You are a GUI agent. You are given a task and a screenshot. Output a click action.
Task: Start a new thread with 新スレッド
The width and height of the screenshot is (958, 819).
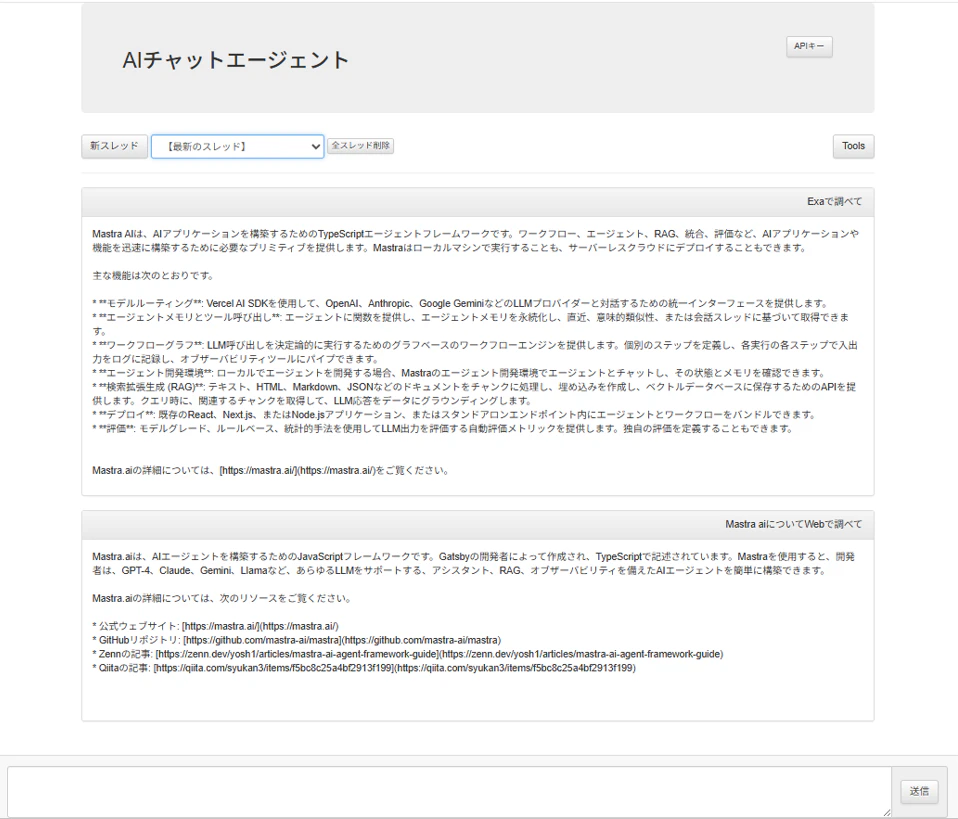(x=114, y=146)
